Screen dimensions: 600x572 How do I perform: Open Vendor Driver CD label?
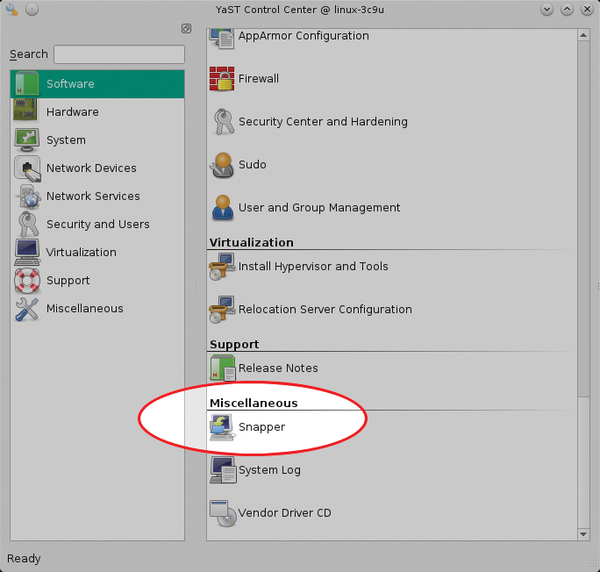click(x=284, y=513)
